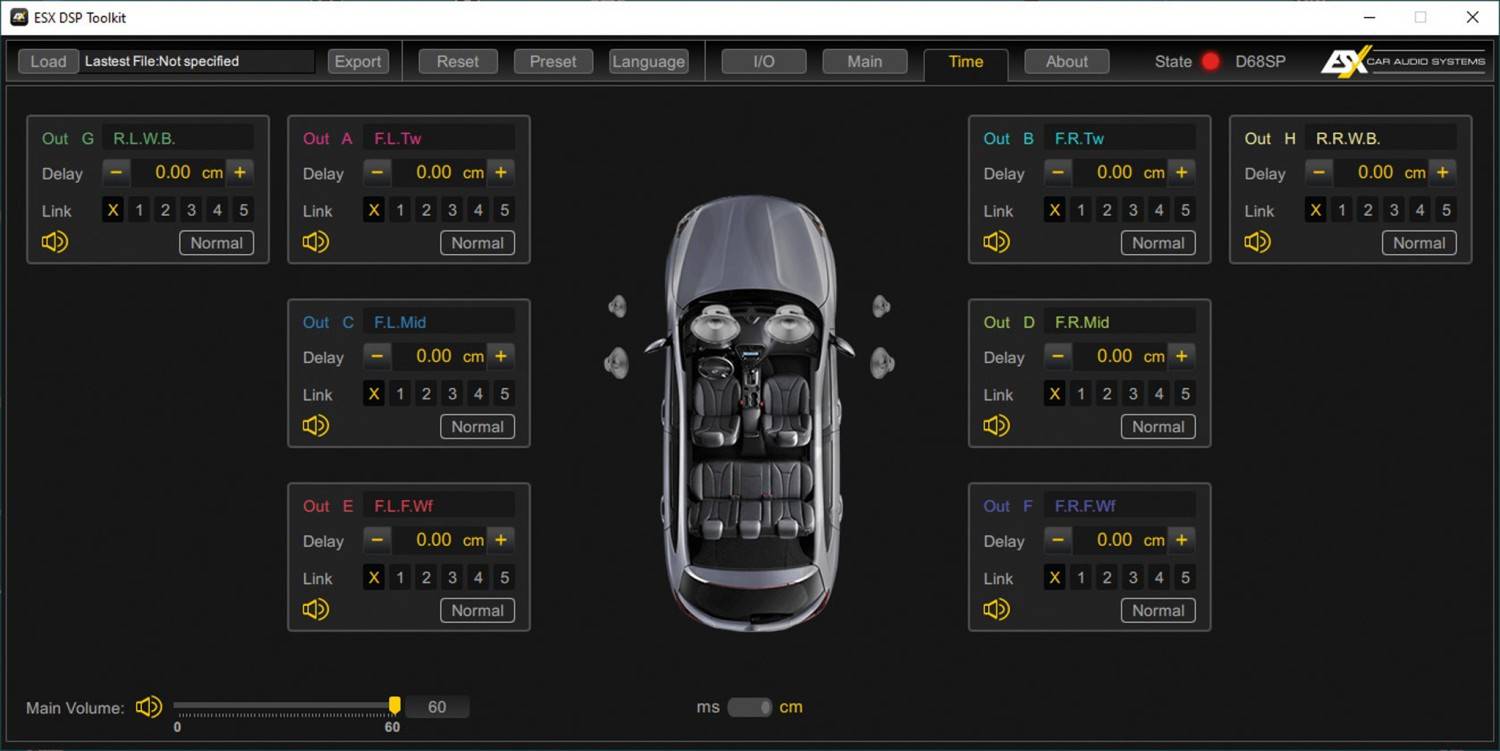Select link group 2 for Out F

1107,578
